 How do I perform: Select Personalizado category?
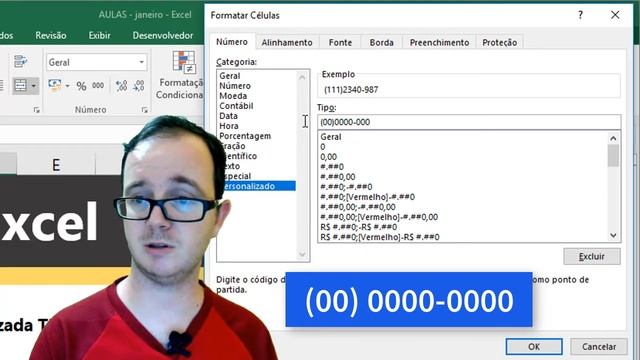coord(257,186)
